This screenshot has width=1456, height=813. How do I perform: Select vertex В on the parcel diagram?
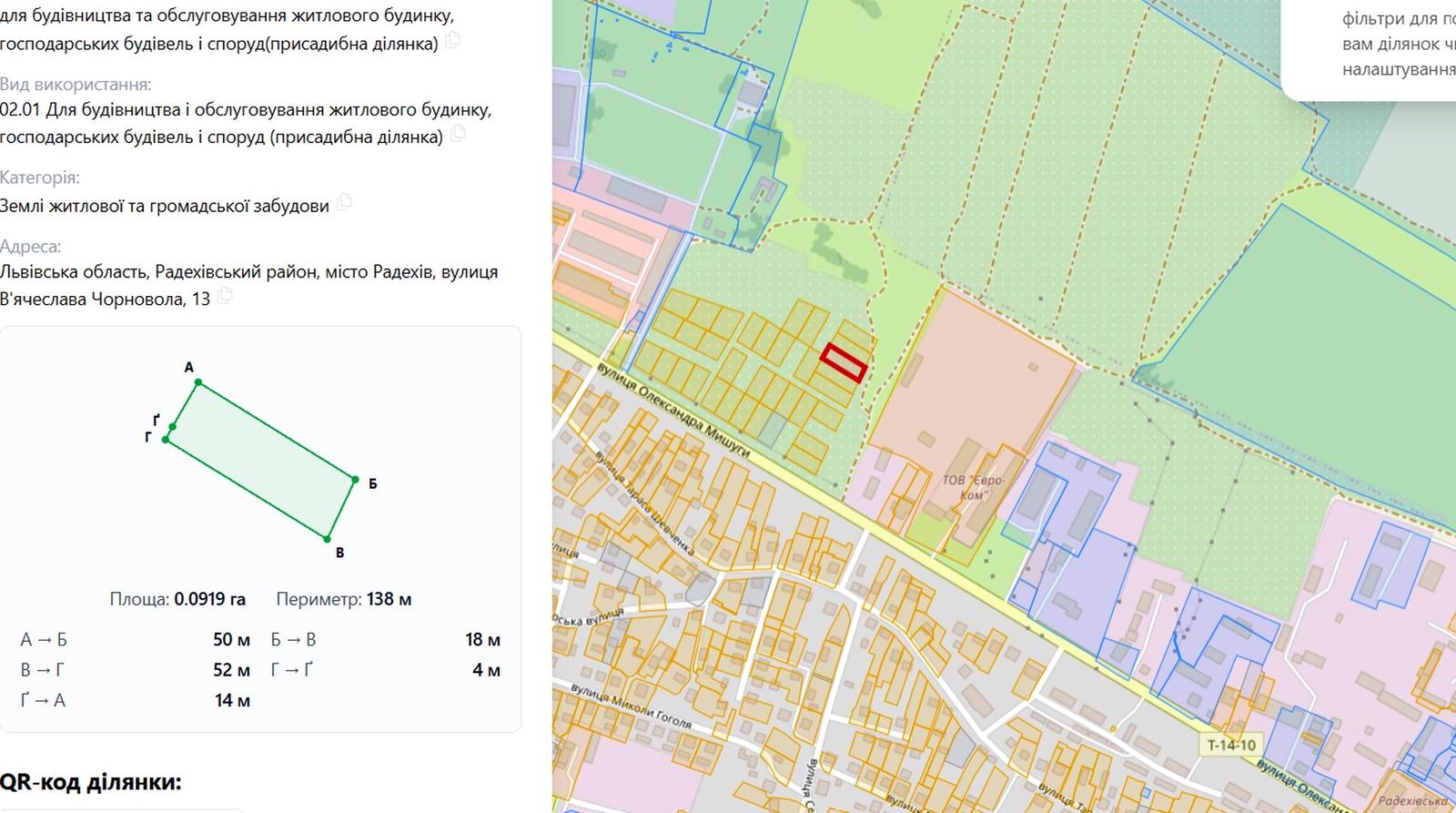coord(327,539)
